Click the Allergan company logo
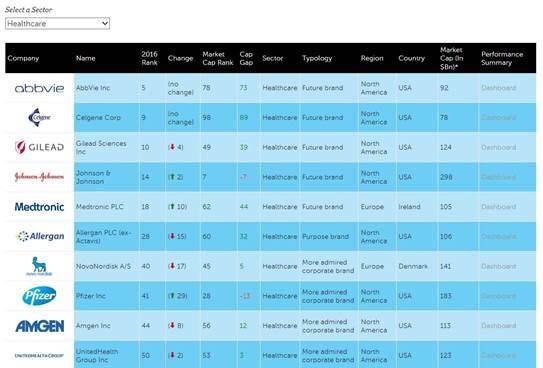543x368 pixels. point(40,236)
